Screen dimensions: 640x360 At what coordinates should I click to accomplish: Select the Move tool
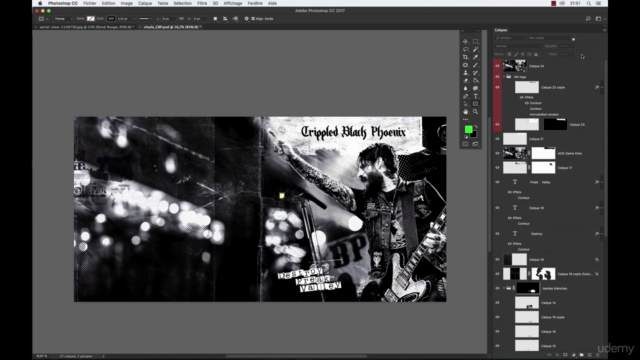point(465,42)
